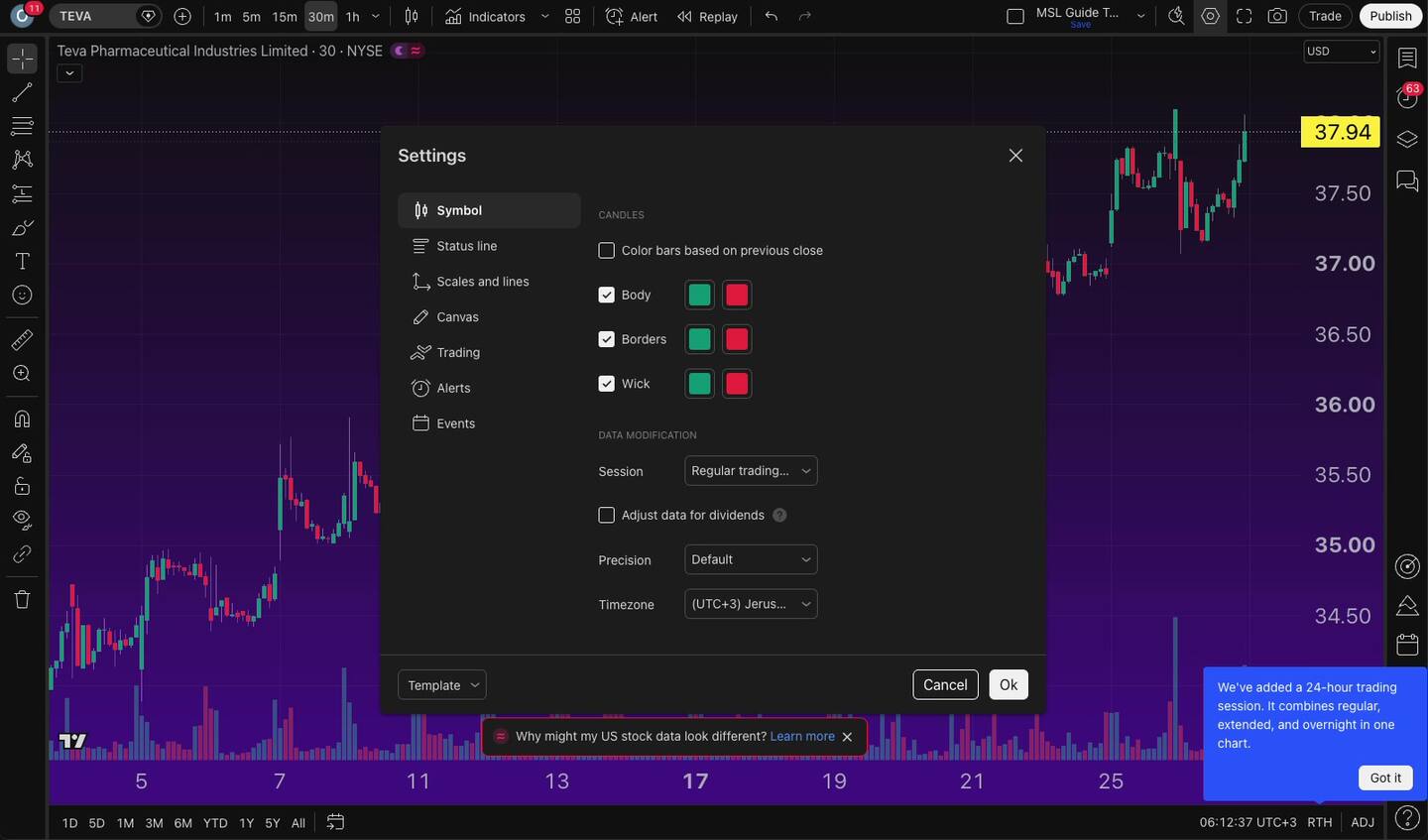Open the emoji icons tool
The height and width of the screenshot is (840, 1428).
click(22, 295)
